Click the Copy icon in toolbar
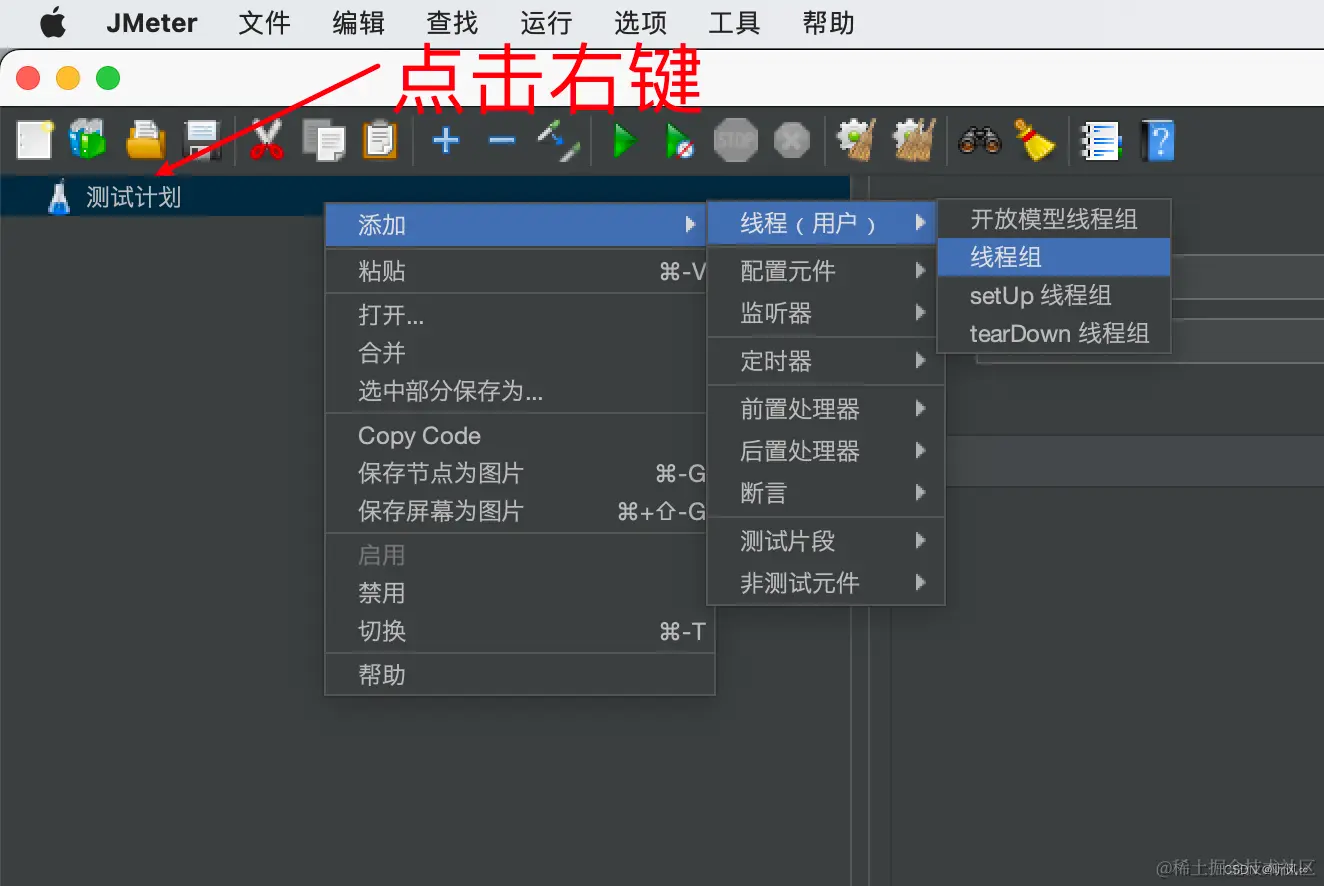Image resolution: width=1324 pixels, height=886 pixels. (323, 140)
